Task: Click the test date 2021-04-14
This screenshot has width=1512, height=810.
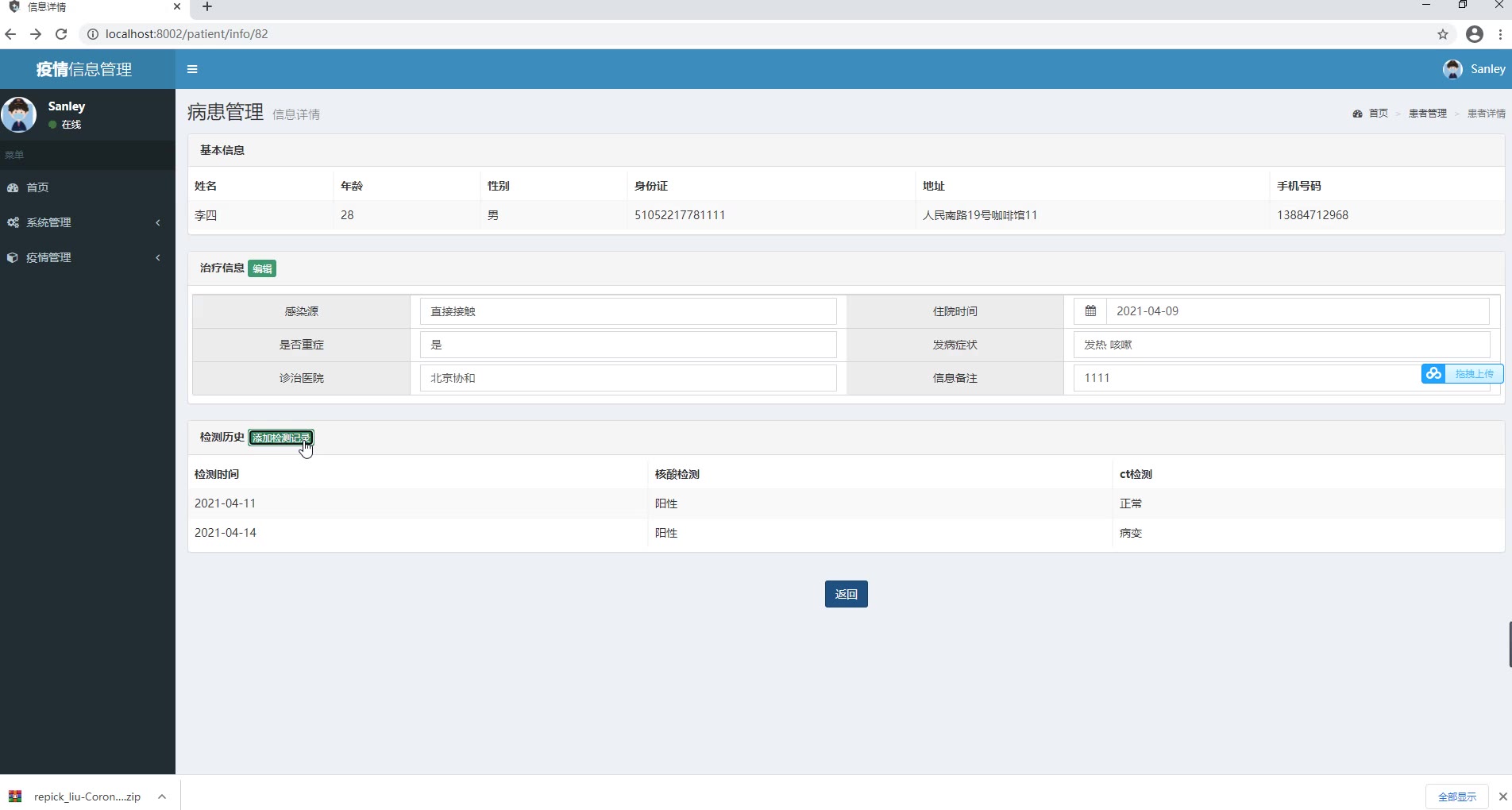Action: tap(226, 533)
